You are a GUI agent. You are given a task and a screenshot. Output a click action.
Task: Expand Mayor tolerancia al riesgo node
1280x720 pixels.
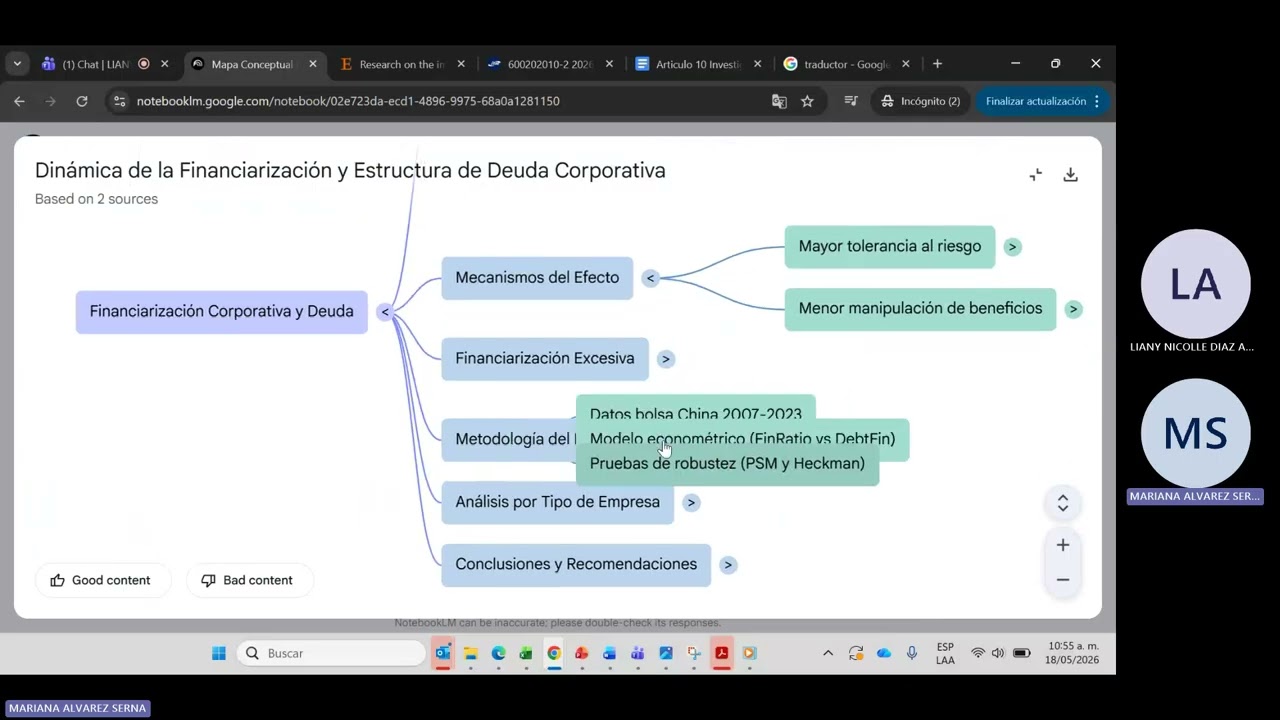(1012, 247)
